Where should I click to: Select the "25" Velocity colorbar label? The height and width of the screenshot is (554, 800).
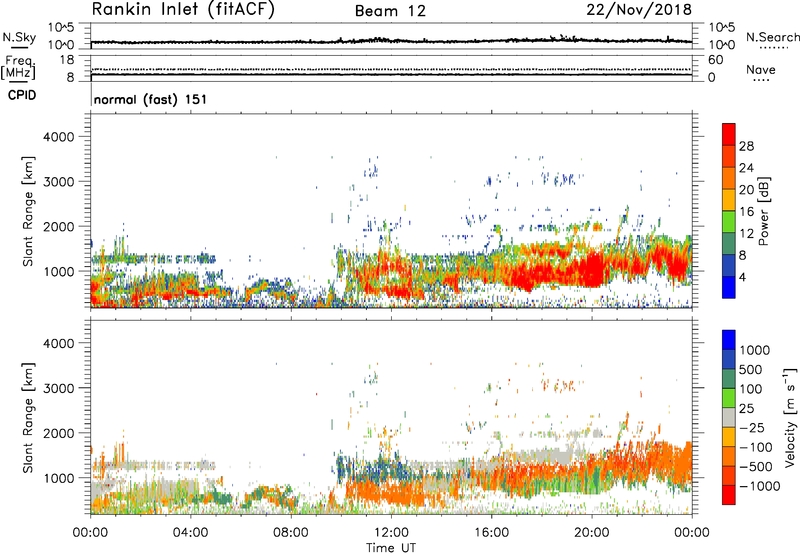pyautogui.click(x=746, y=409)
